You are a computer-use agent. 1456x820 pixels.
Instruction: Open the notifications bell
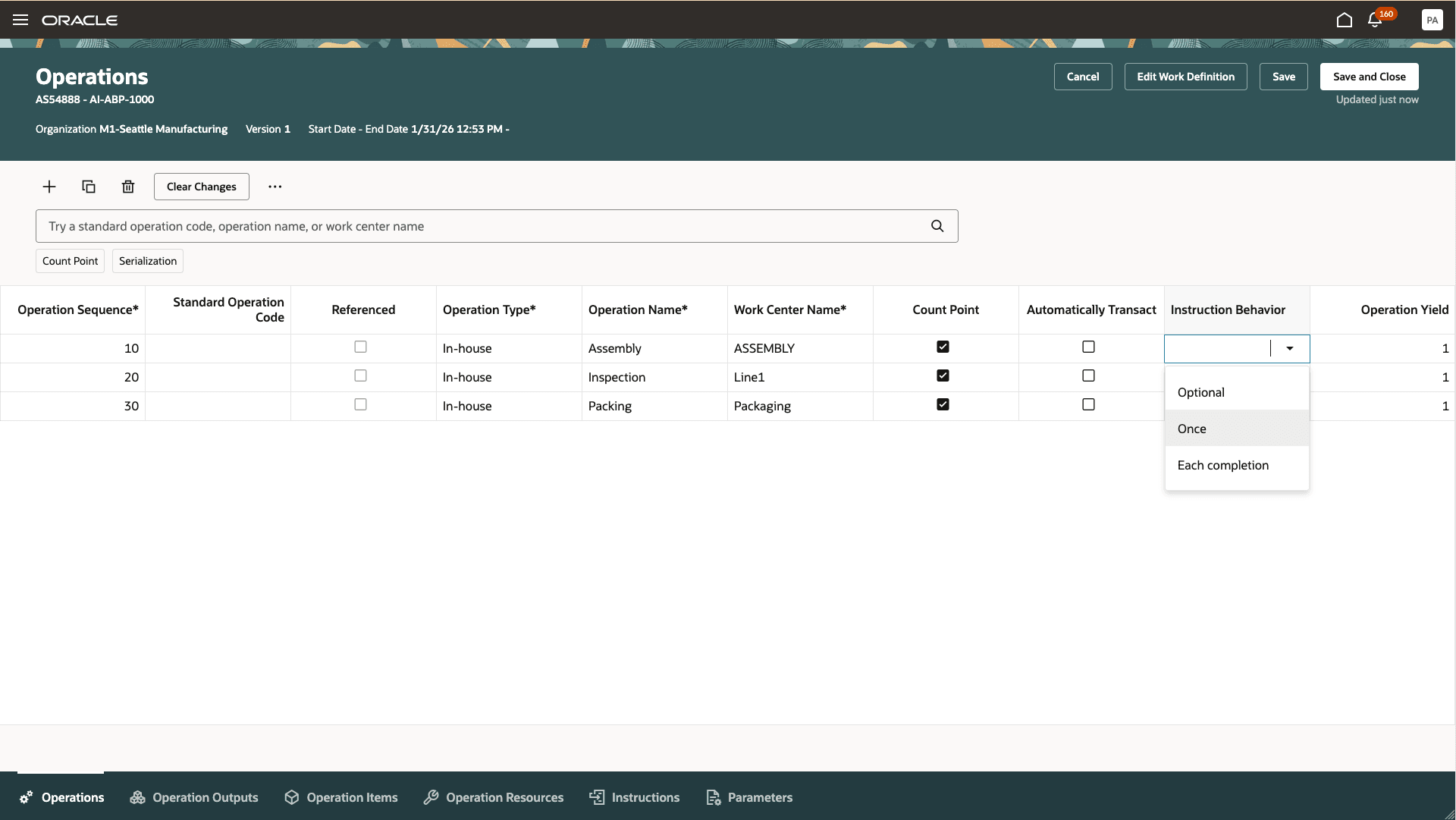tap(1374, 20)
